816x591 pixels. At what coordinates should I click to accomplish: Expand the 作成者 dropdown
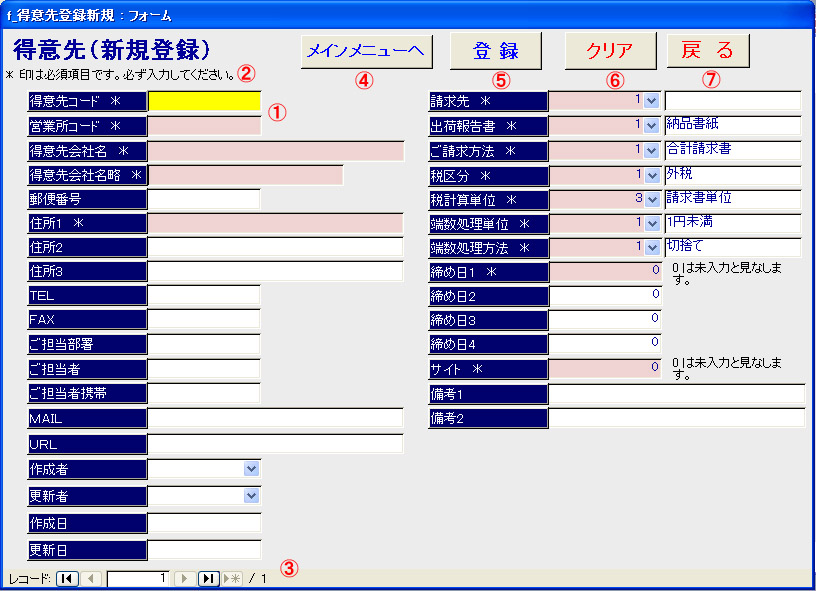pyautogui.click(x=250, y=469)
